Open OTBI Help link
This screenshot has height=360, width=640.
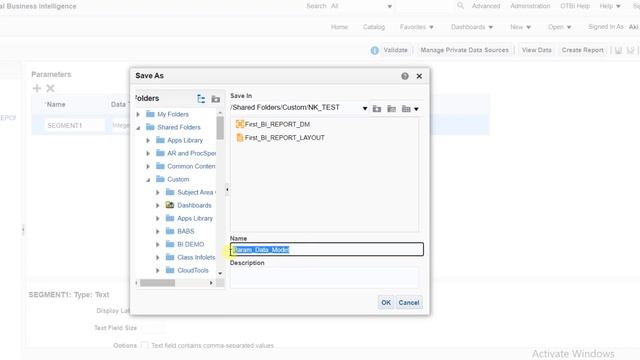[x=575, y=6]
